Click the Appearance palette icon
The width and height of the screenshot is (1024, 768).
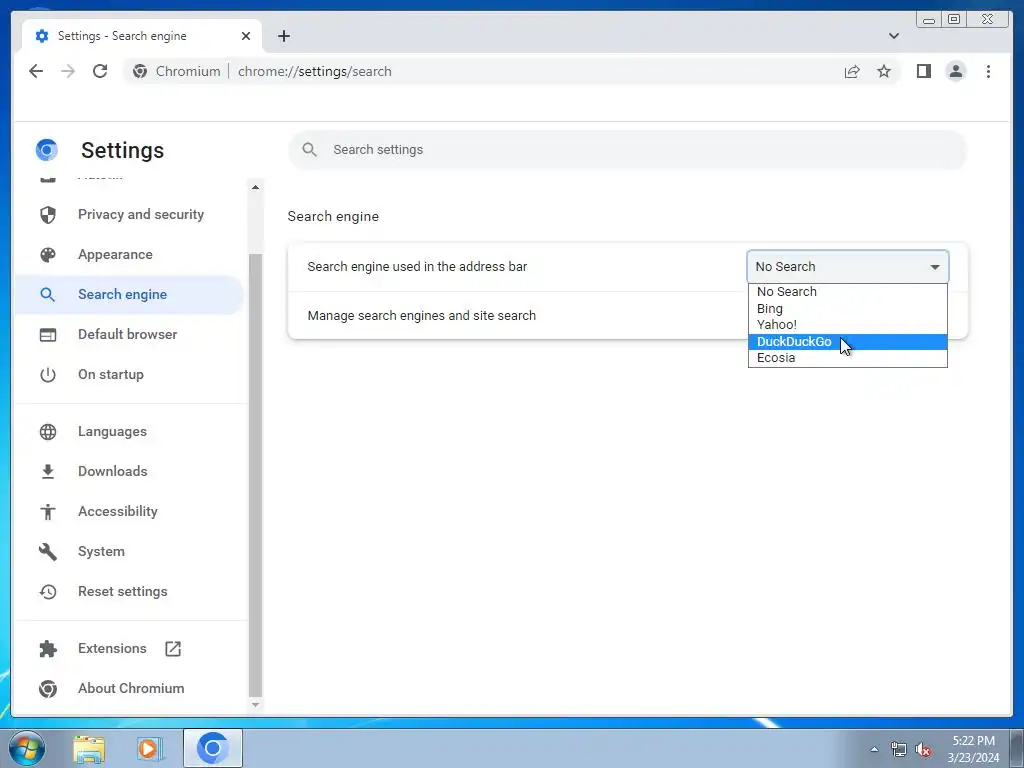pos(48,255)
